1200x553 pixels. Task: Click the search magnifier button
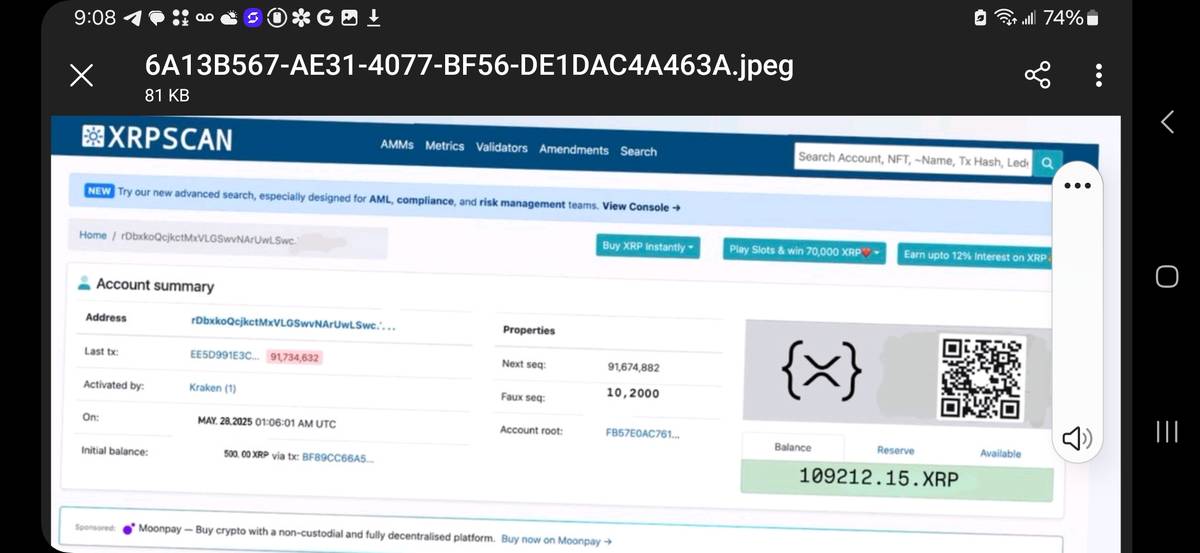(1047, 162)
